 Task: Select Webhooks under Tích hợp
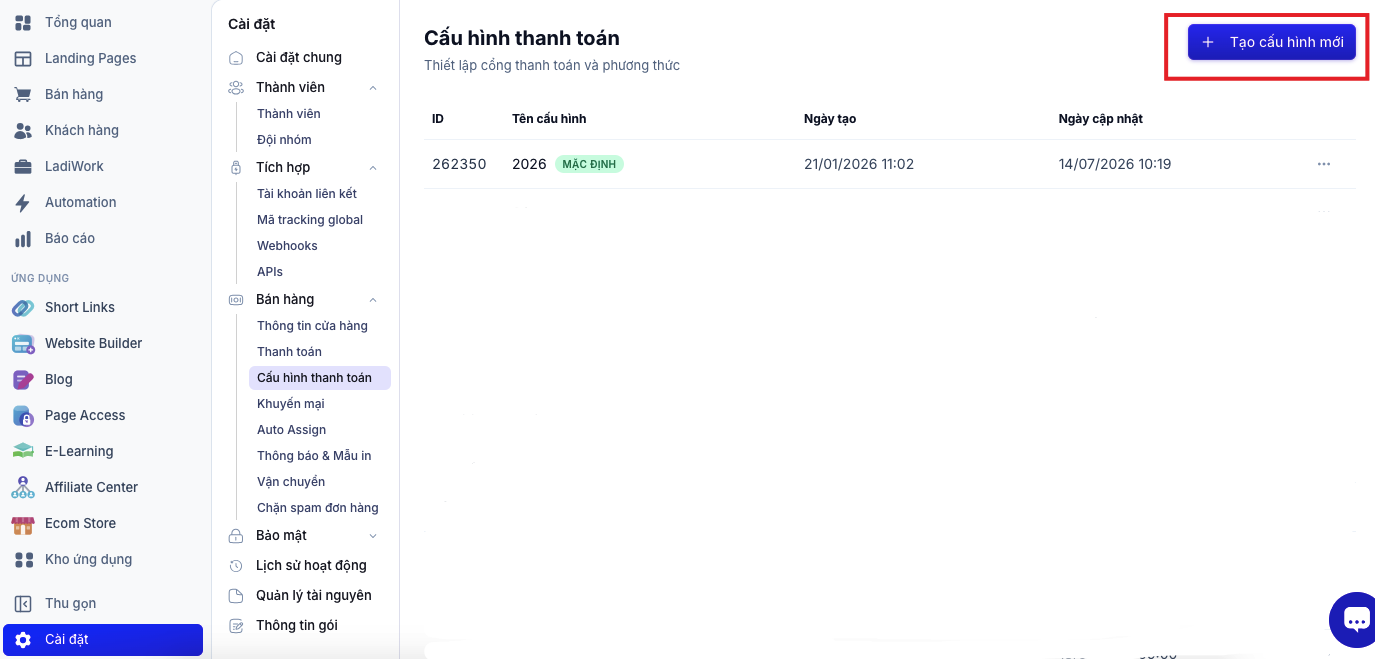tap(287, 246)
